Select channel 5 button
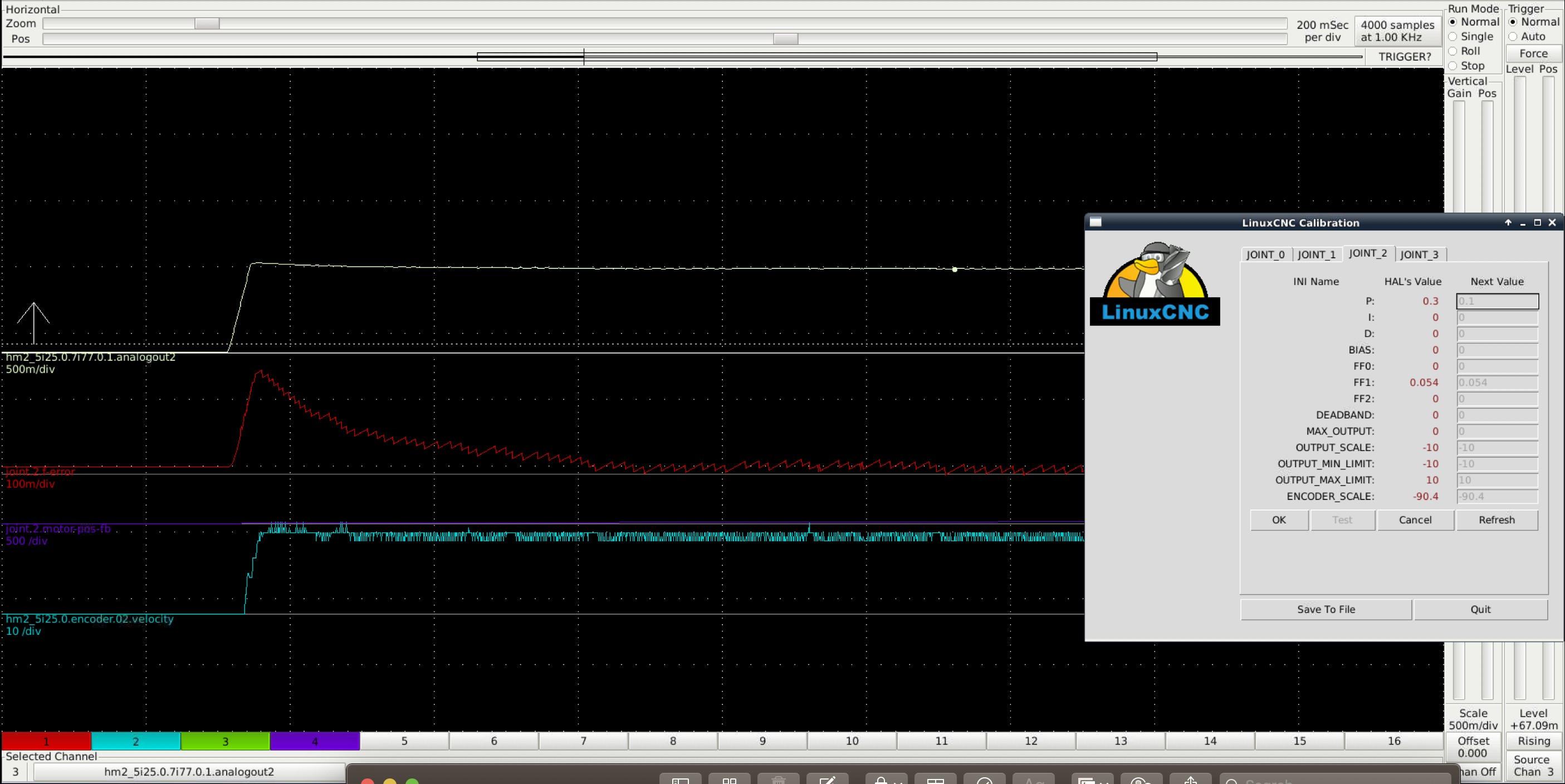The image size is (1565, 784). (x=404, y=741)
